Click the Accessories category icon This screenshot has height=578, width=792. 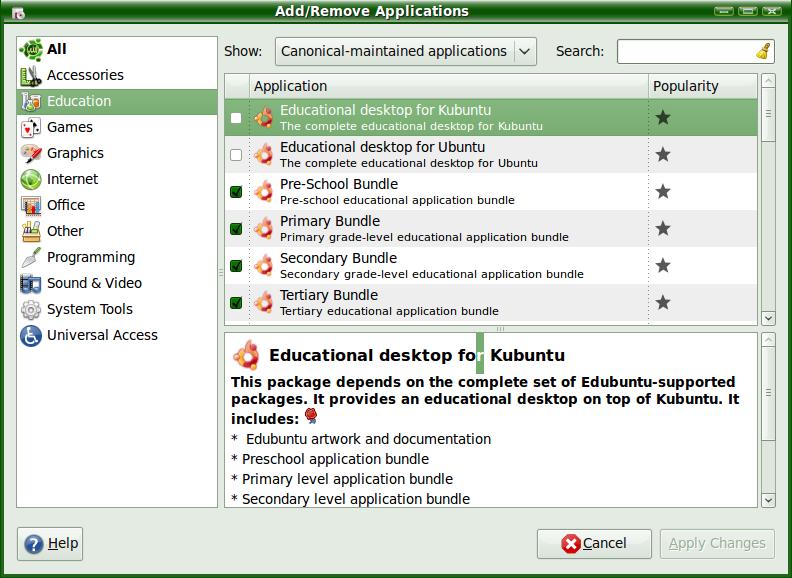pyautogui.click(x=31, y=75)
